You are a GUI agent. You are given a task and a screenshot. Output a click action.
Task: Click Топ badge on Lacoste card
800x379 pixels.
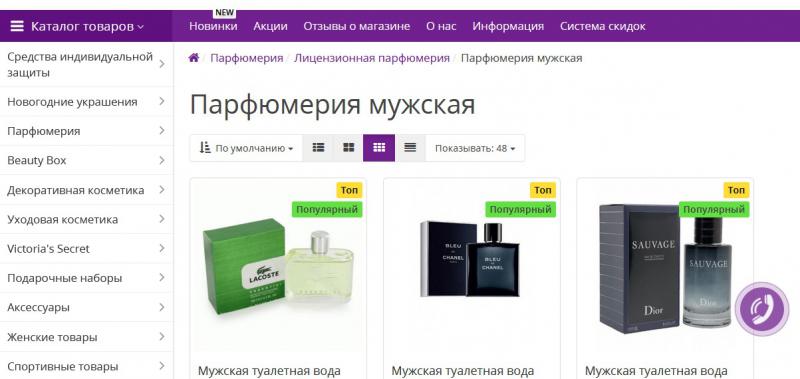(x=349, y=190)
